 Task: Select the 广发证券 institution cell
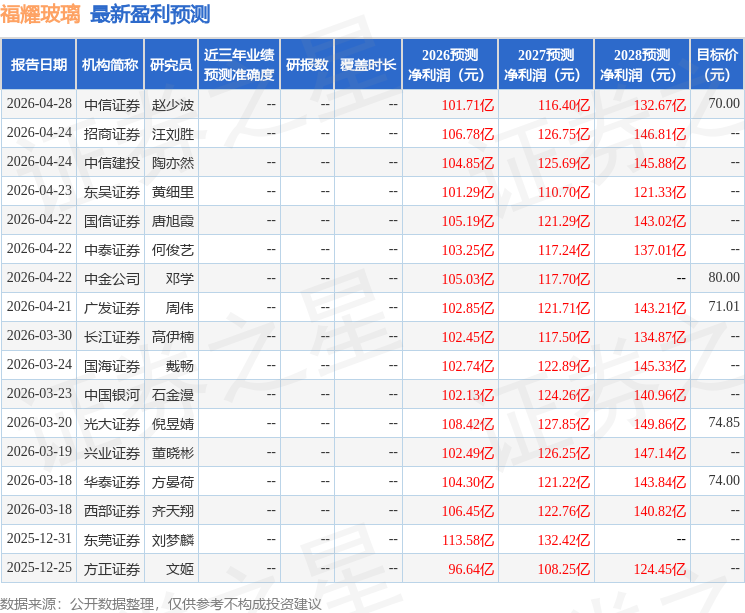[112, 307]
